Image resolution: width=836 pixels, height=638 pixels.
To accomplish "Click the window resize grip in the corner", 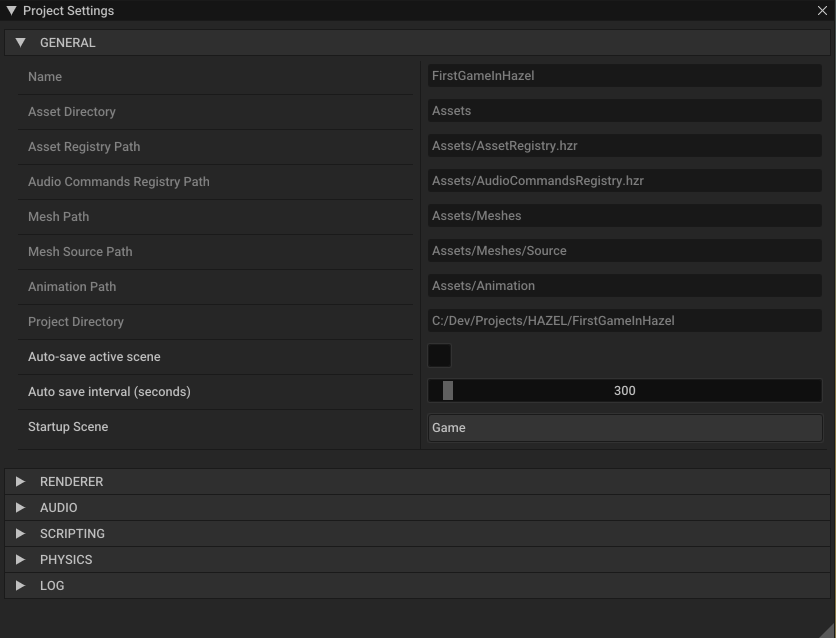I will [827, 630].
